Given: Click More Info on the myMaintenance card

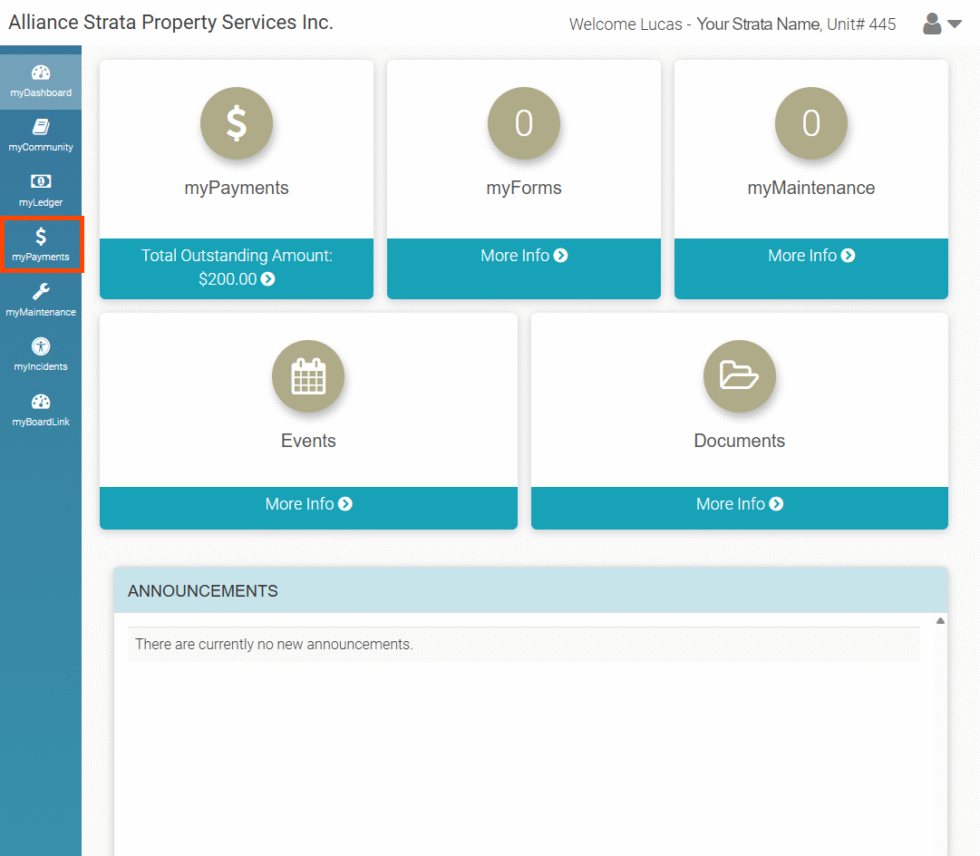Looking at the screenshot, I should coord(811,255).
